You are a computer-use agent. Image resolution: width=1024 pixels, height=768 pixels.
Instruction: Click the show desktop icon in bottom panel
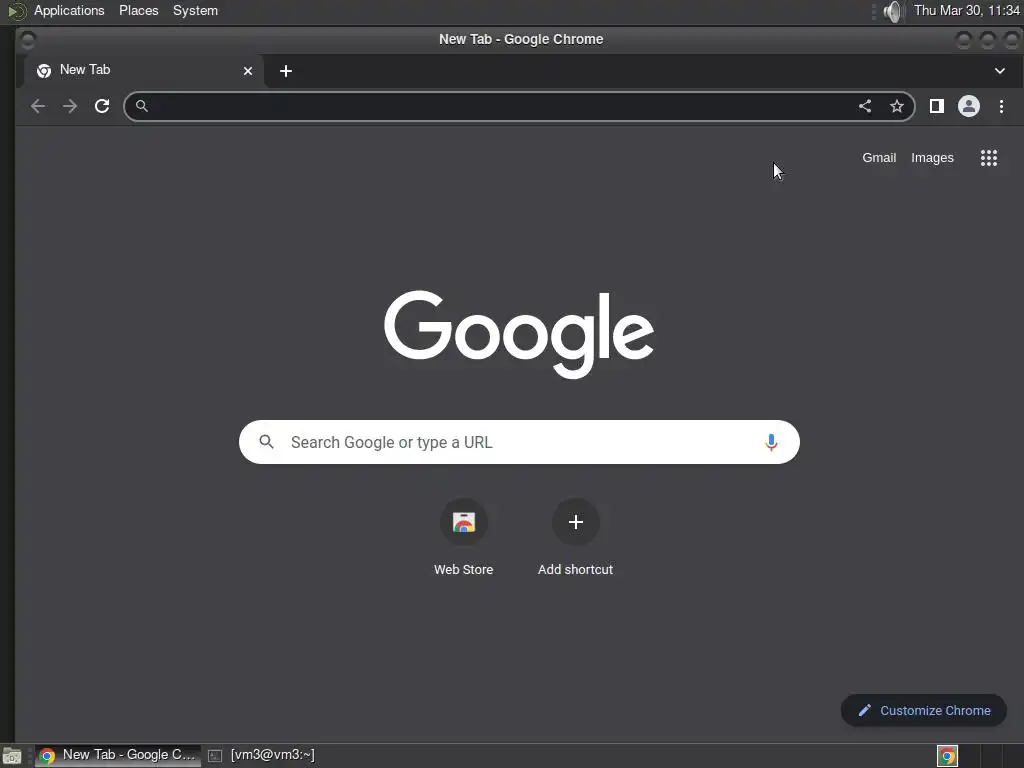point(12,756)
